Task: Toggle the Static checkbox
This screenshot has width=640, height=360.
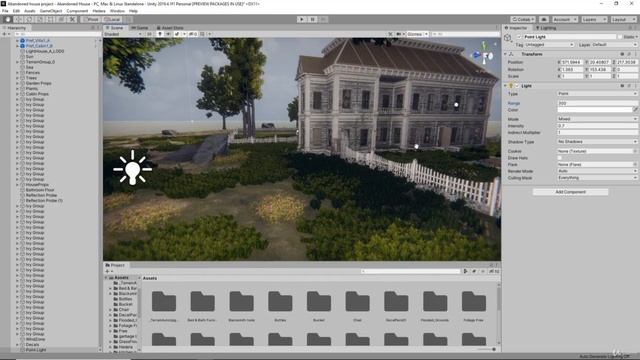Action: 620,37
